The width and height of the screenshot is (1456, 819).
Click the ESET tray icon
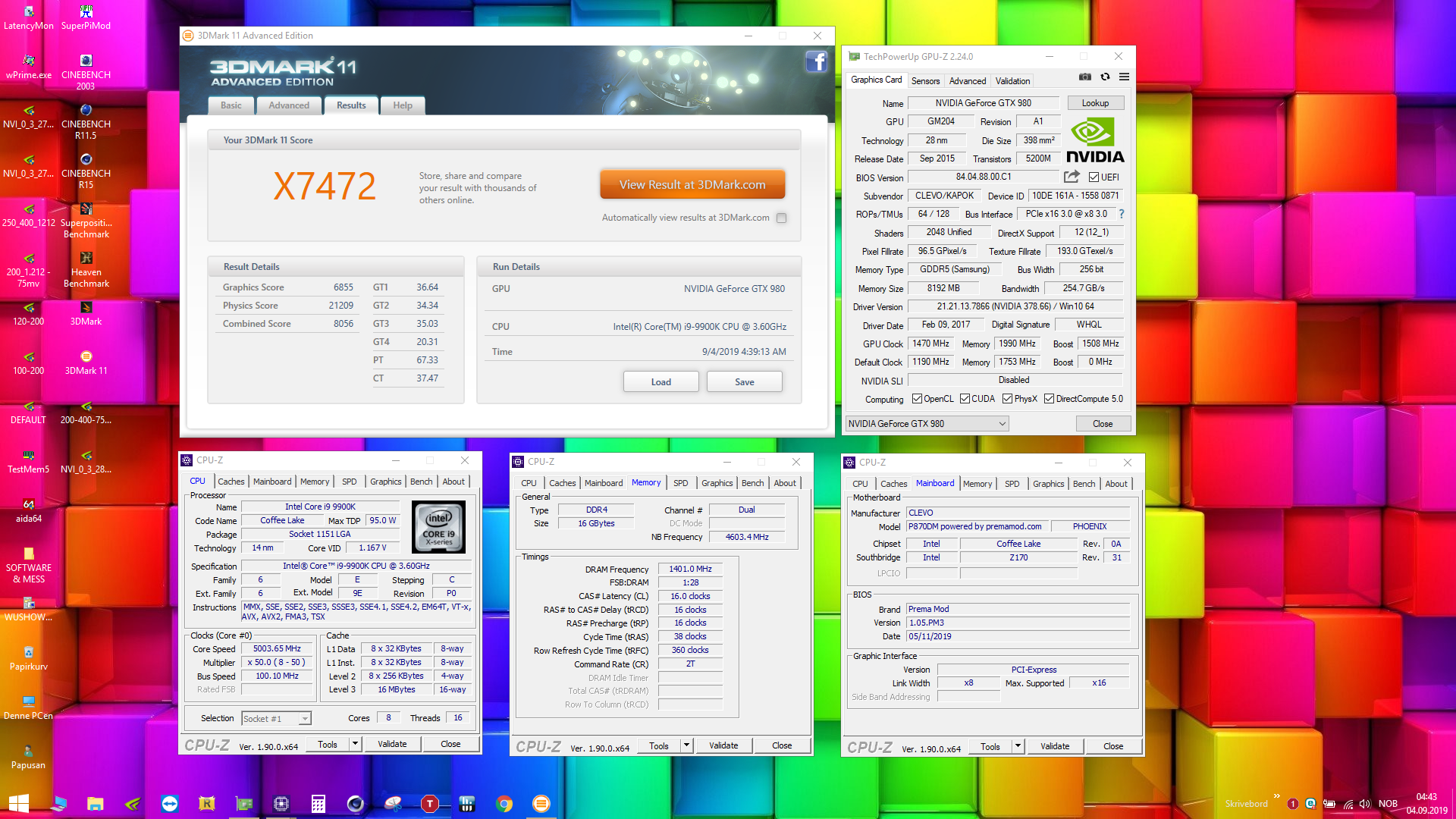(1310, 804)
